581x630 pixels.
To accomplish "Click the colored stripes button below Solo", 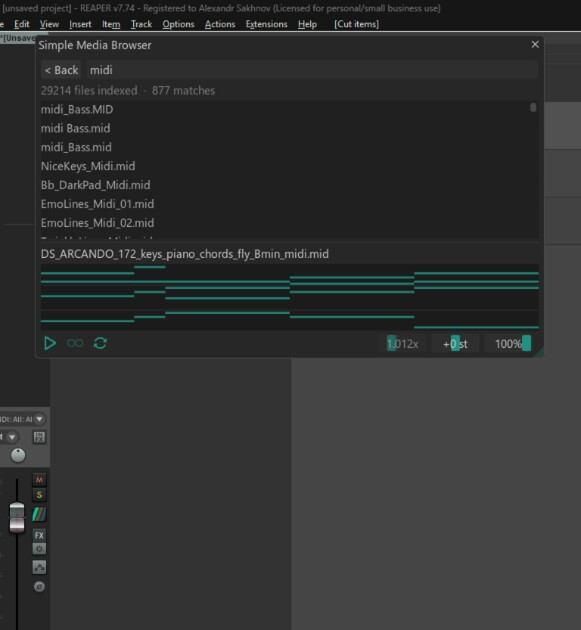I will (39, 514).
